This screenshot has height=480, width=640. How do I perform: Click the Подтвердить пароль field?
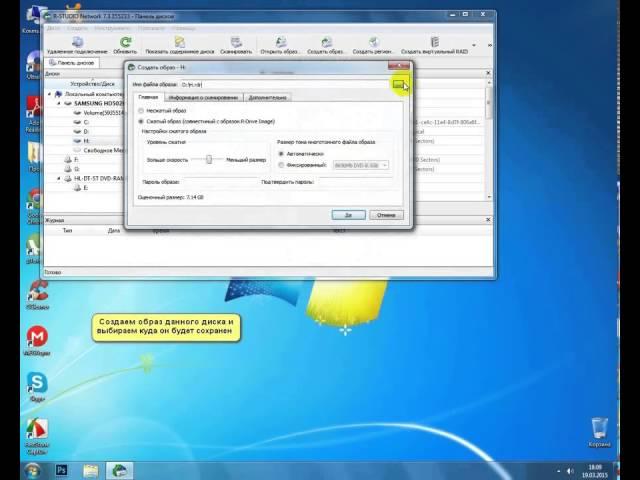(355, 182)
